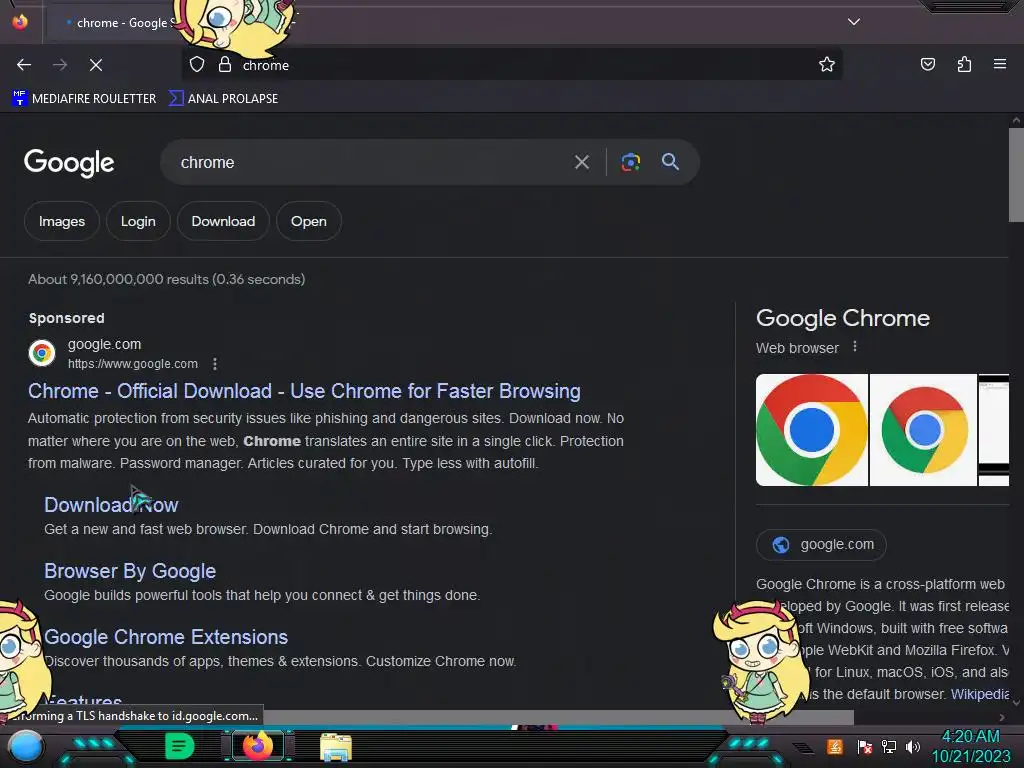This screenshot has width=1024, height=768.
Task: Go to the Google logo homepage
Action: (69, 163)
